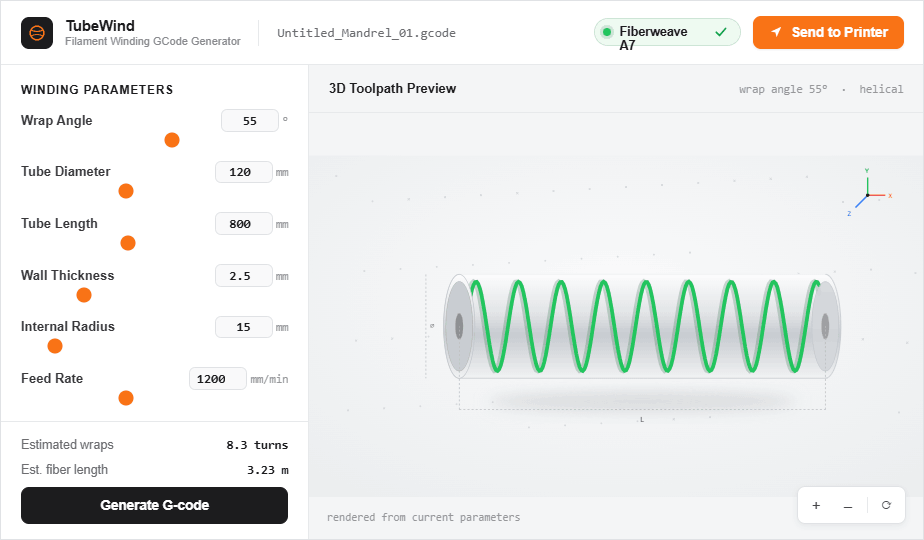Screen dimensions: 924x540
Task: Click the Feed Rate label
Action: point(52,378)
